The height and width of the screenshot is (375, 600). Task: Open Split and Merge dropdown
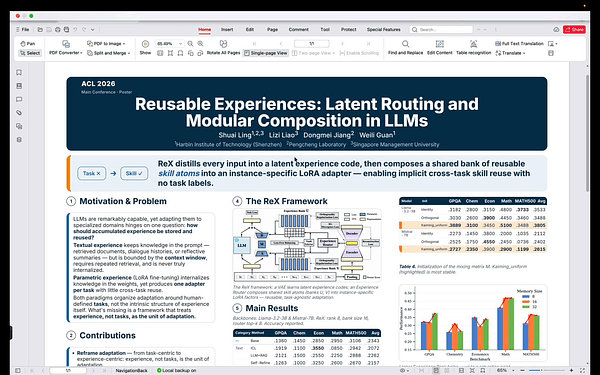point(109,53)
